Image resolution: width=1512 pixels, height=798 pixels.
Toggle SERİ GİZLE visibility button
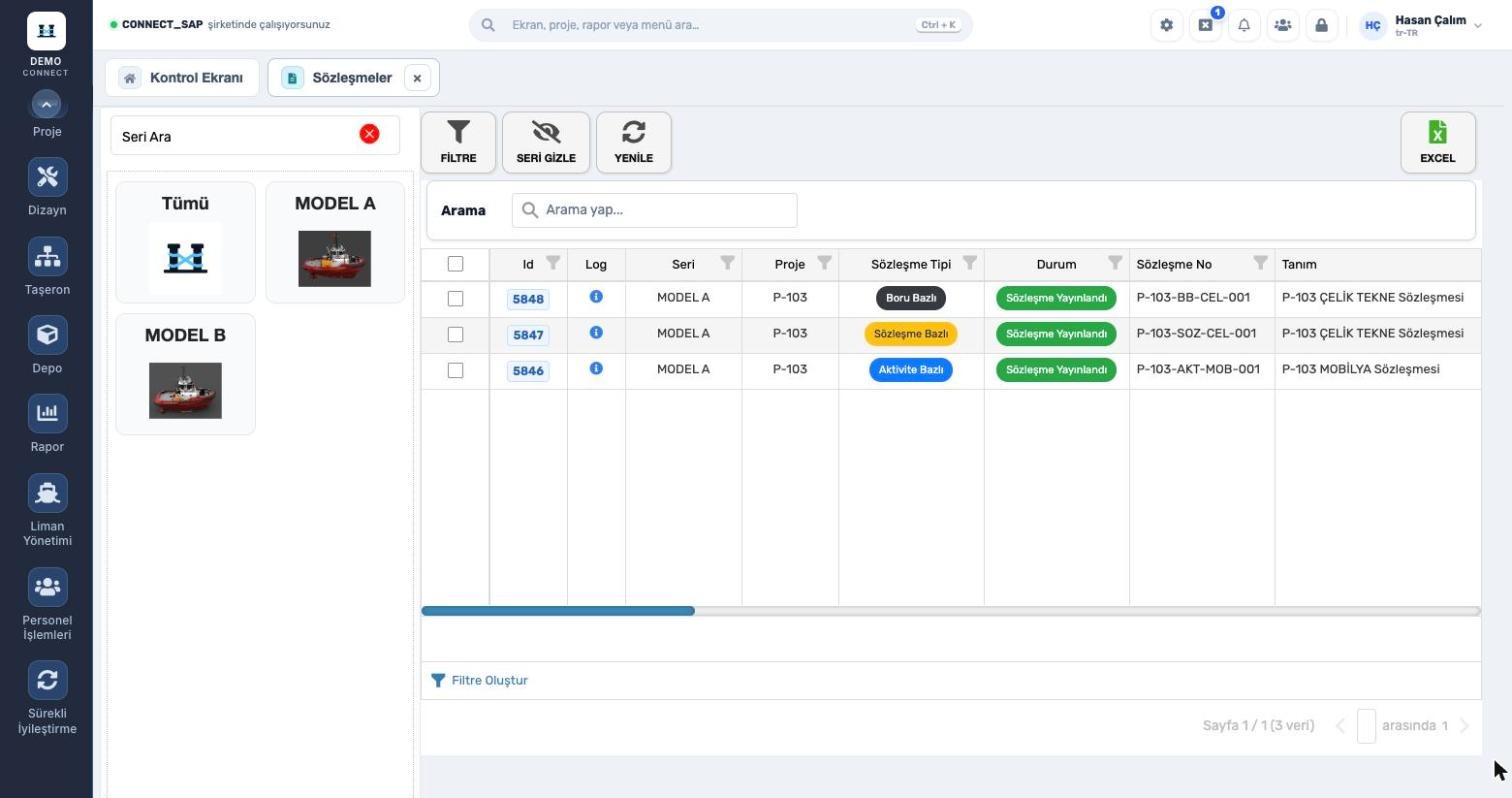[x=546, y=142]
